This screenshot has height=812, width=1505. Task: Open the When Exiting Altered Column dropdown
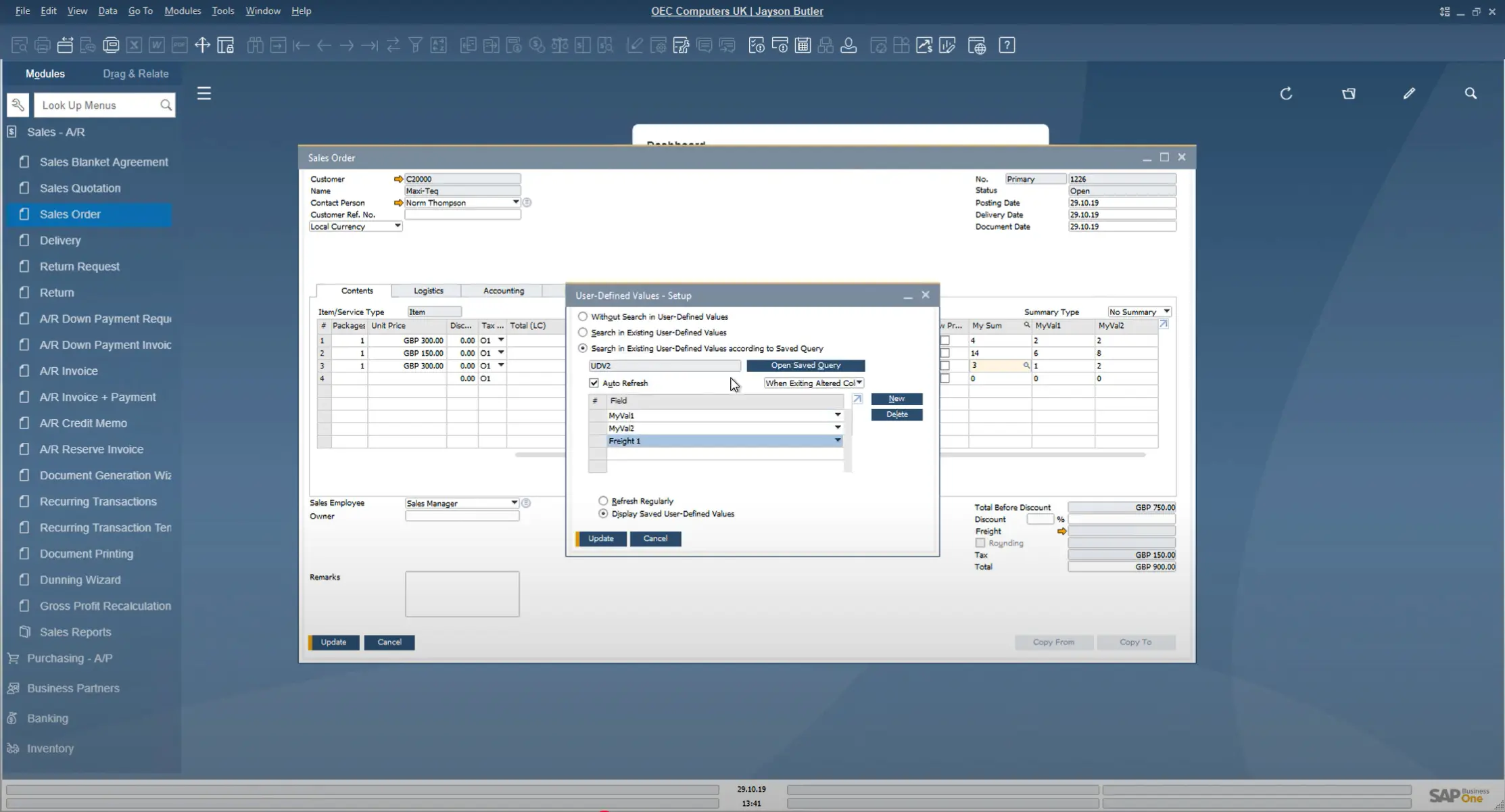813,383
